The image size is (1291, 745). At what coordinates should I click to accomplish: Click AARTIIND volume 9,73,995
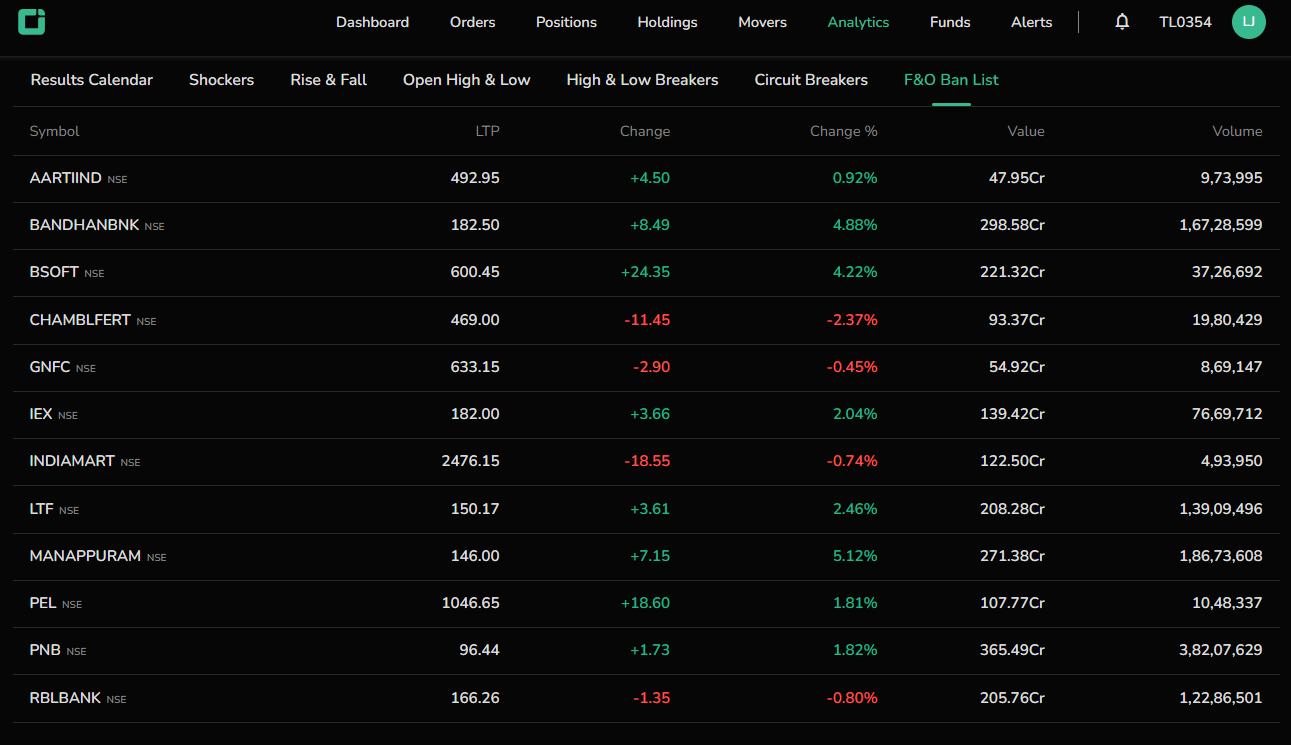click(x=1231, y=178)
